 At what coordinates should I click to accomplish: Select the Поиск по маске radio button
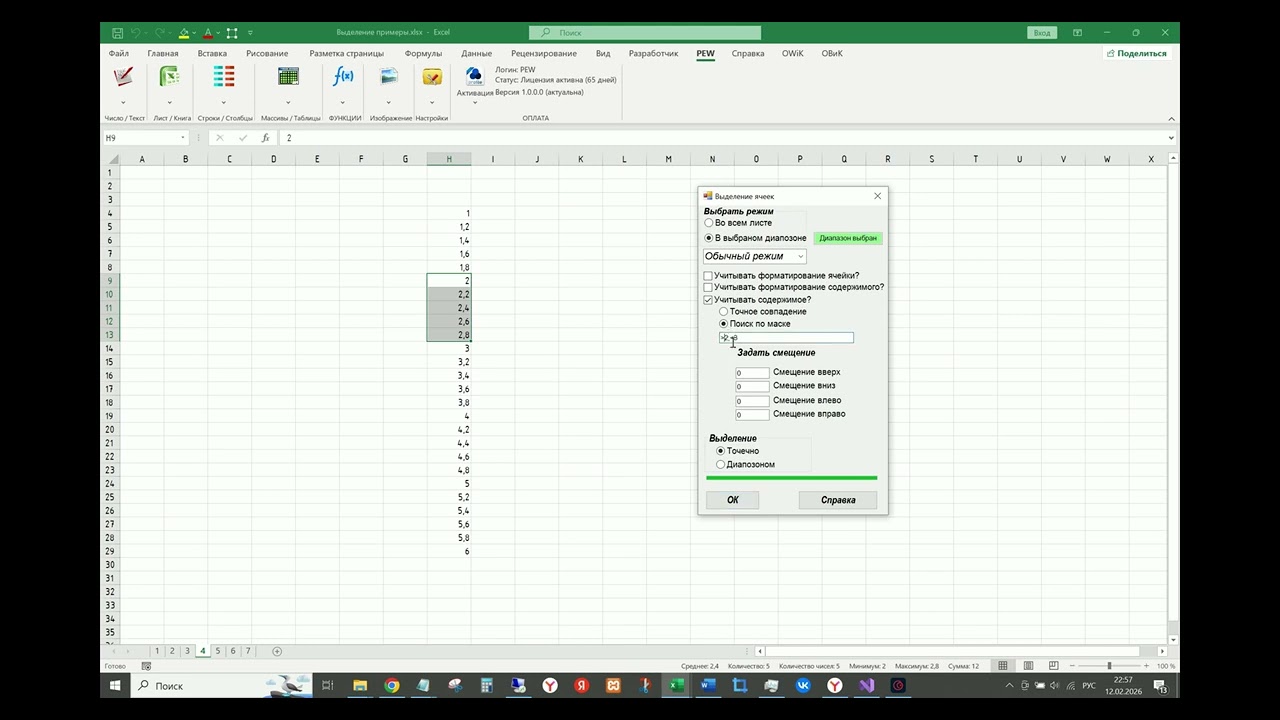point(724,324)
